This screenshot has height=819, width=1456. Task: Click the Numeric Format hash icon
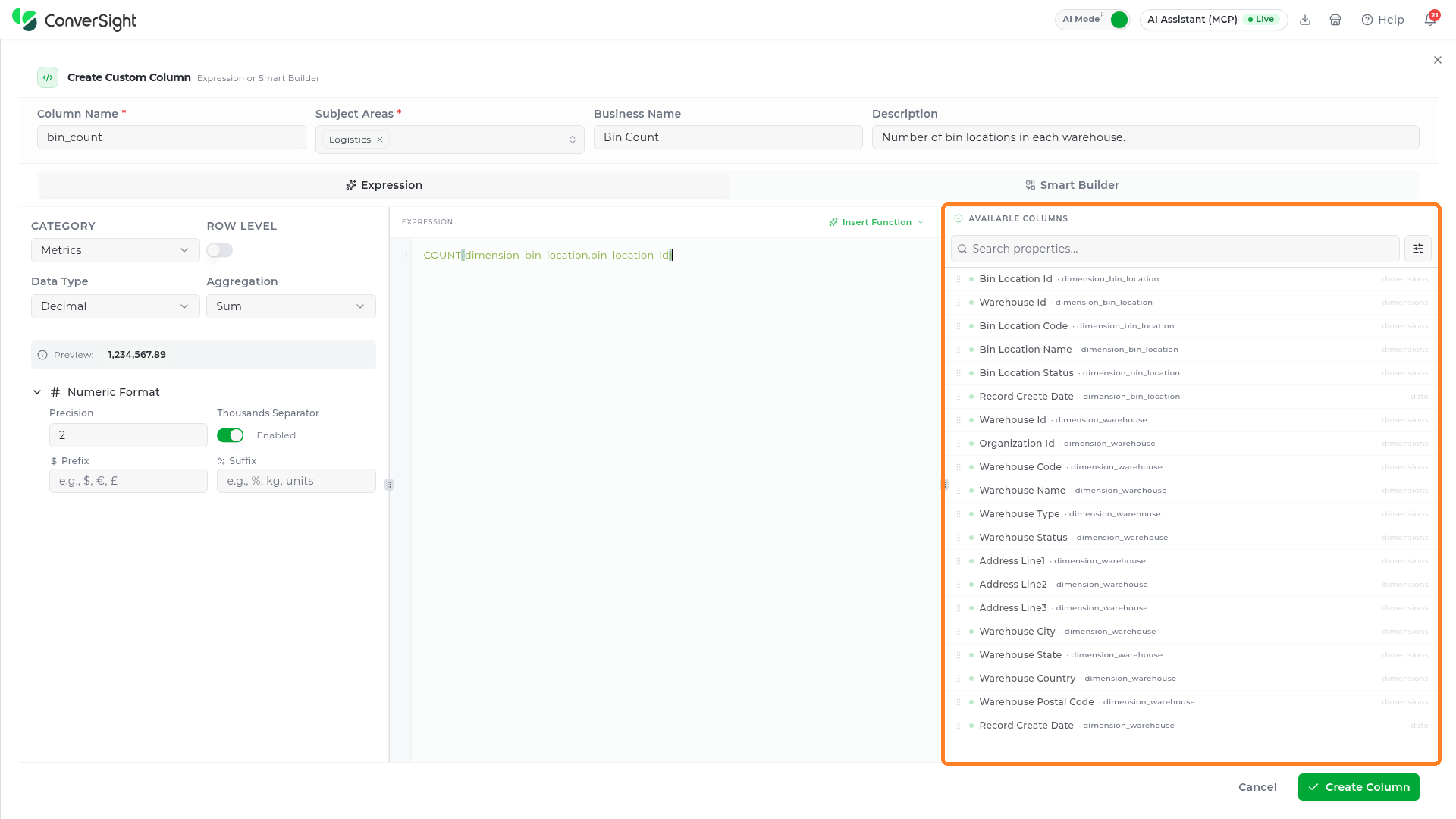pyautogui.click(x=55, y=392)
